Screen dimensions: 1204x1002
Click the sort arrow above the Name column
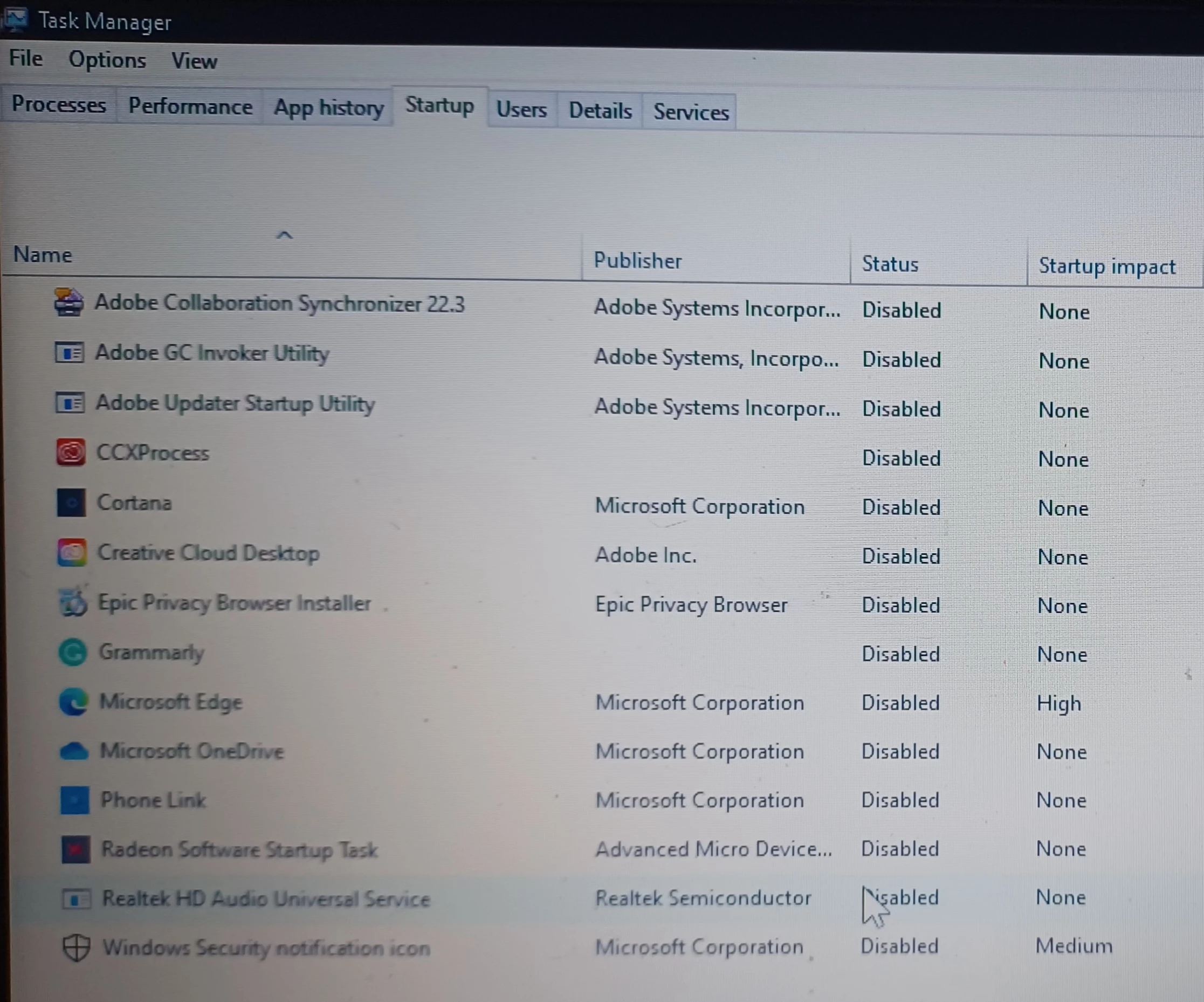point(284,235)
